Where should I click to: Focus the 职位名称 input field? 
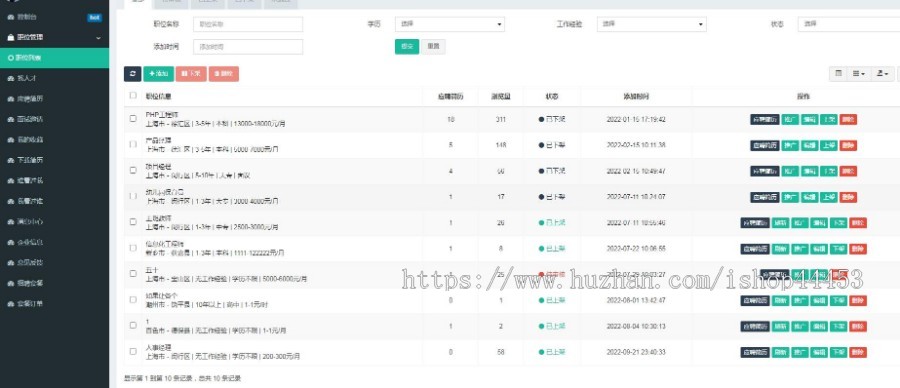pyautogui.click(x=248, y=24)
